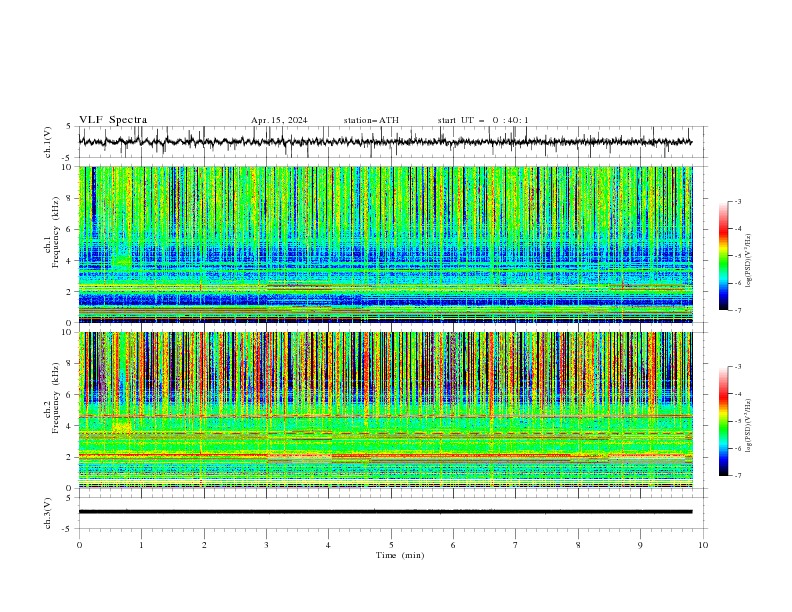Click the ch.1 'Frequency (kHz)' axis label
The width and height of the screenshot is (792, 612).
[x=56, y=232]
